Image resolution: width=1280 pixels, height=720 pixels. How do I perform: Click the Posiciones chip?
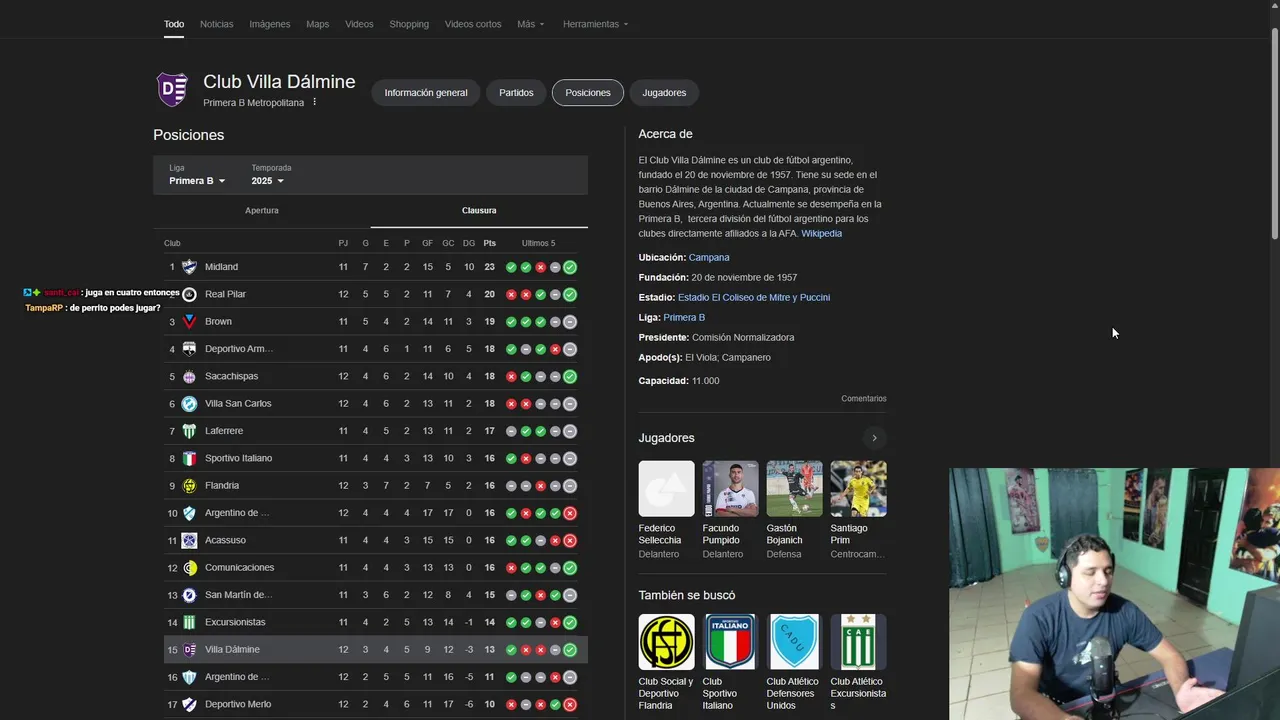(588, 93)
